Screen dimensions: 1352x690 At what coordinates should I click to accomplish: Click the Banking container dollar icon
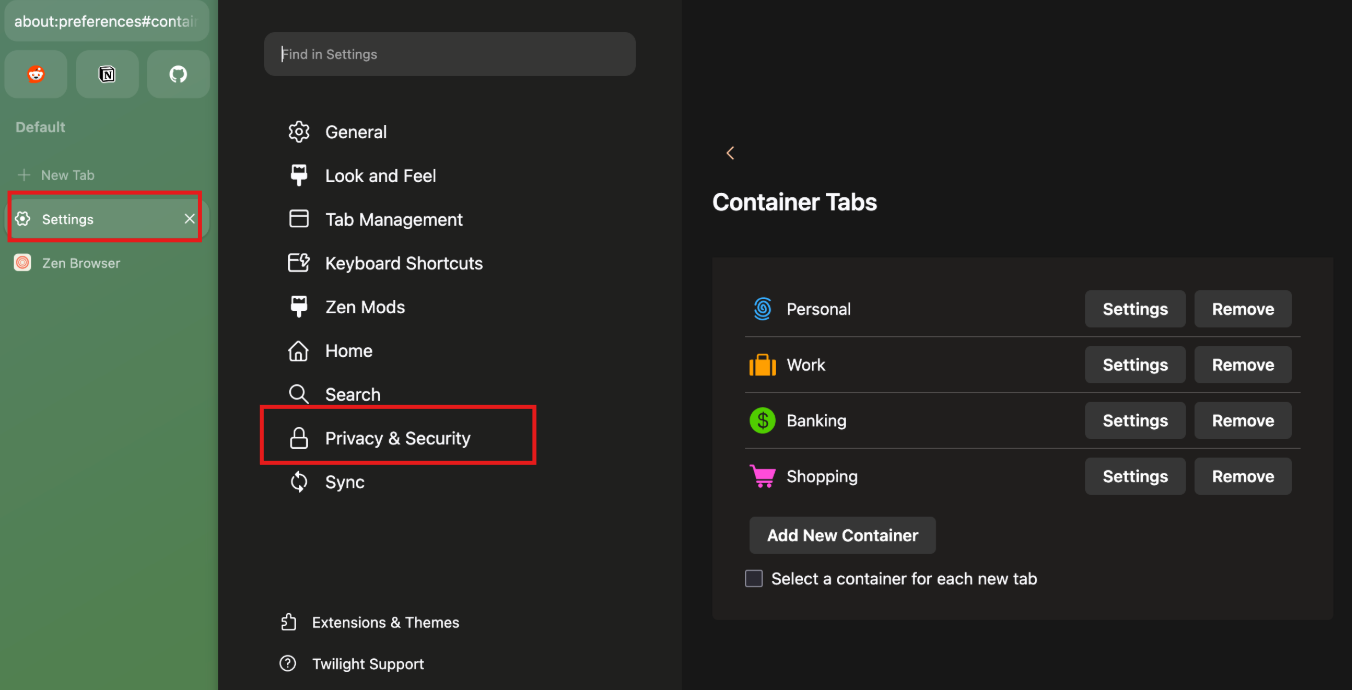pyautogui.click(x=762, y=420)
